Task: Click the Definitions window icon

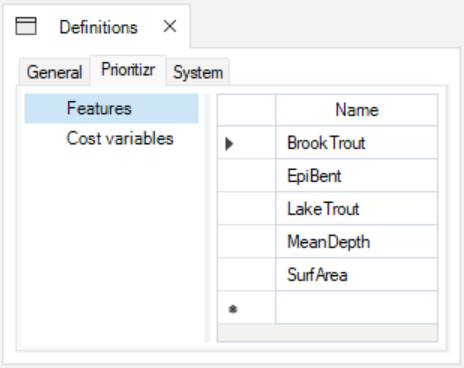Action: (x=26, y=26)
